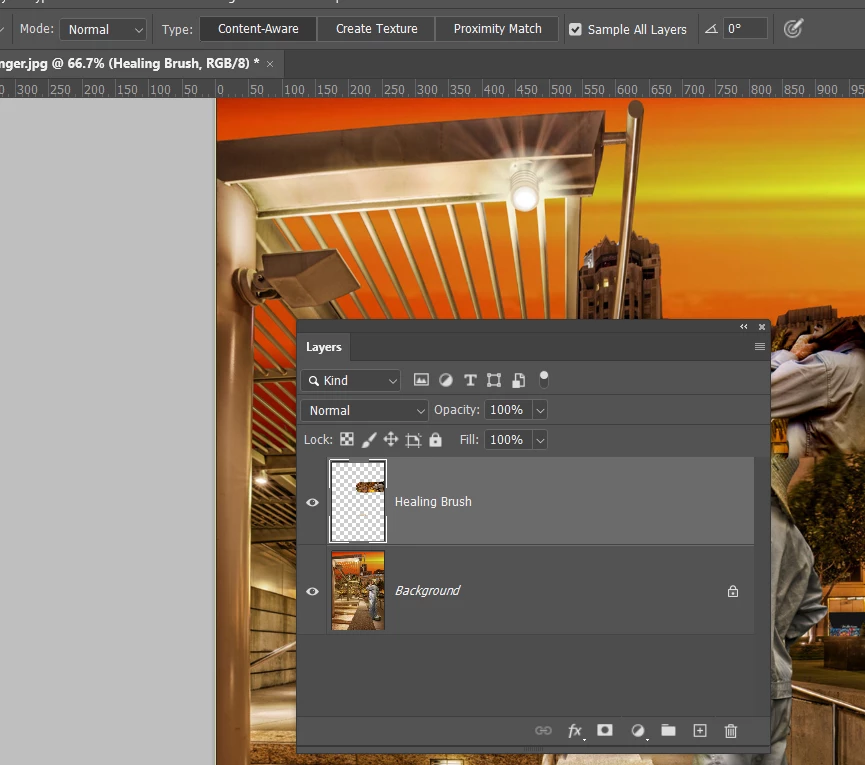Add a layer mask

point(605,731)
